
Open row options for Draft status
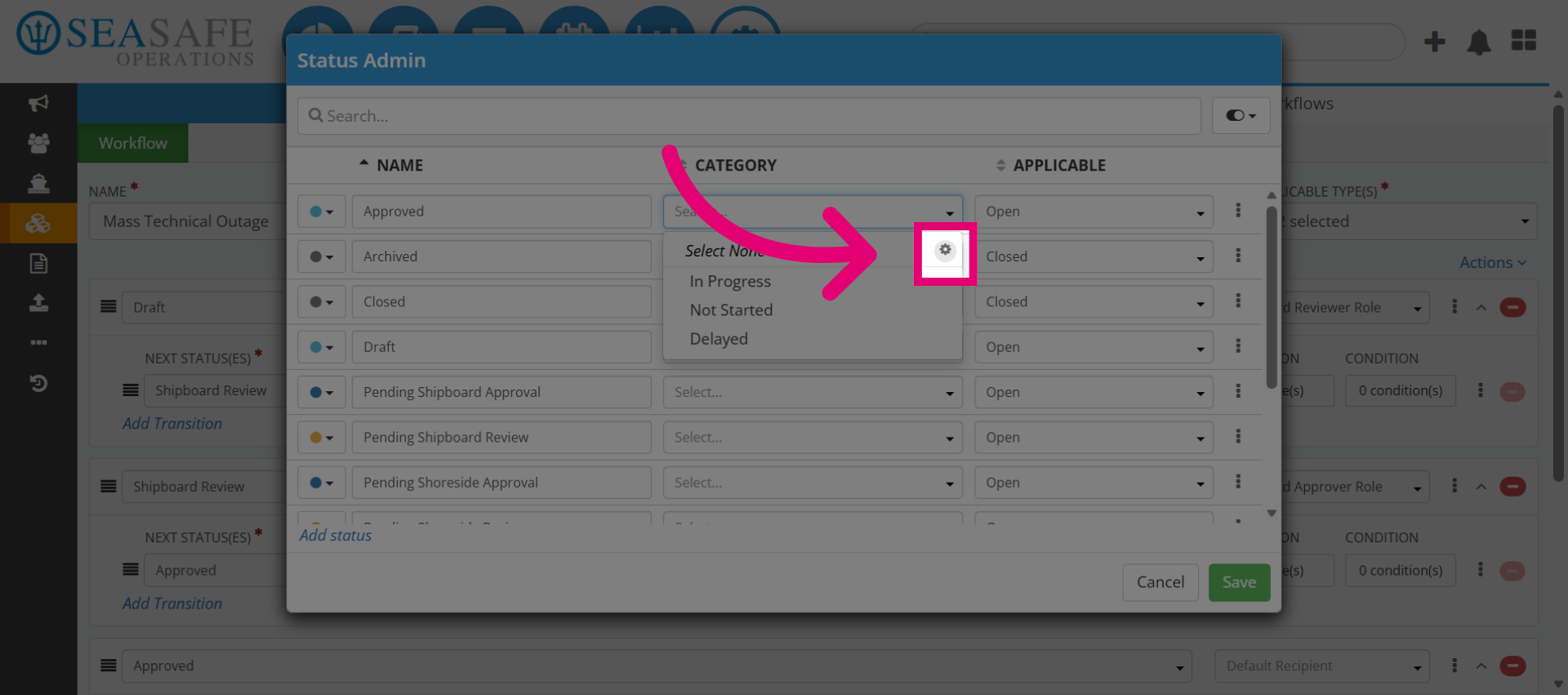click(x=1238, y=346)
